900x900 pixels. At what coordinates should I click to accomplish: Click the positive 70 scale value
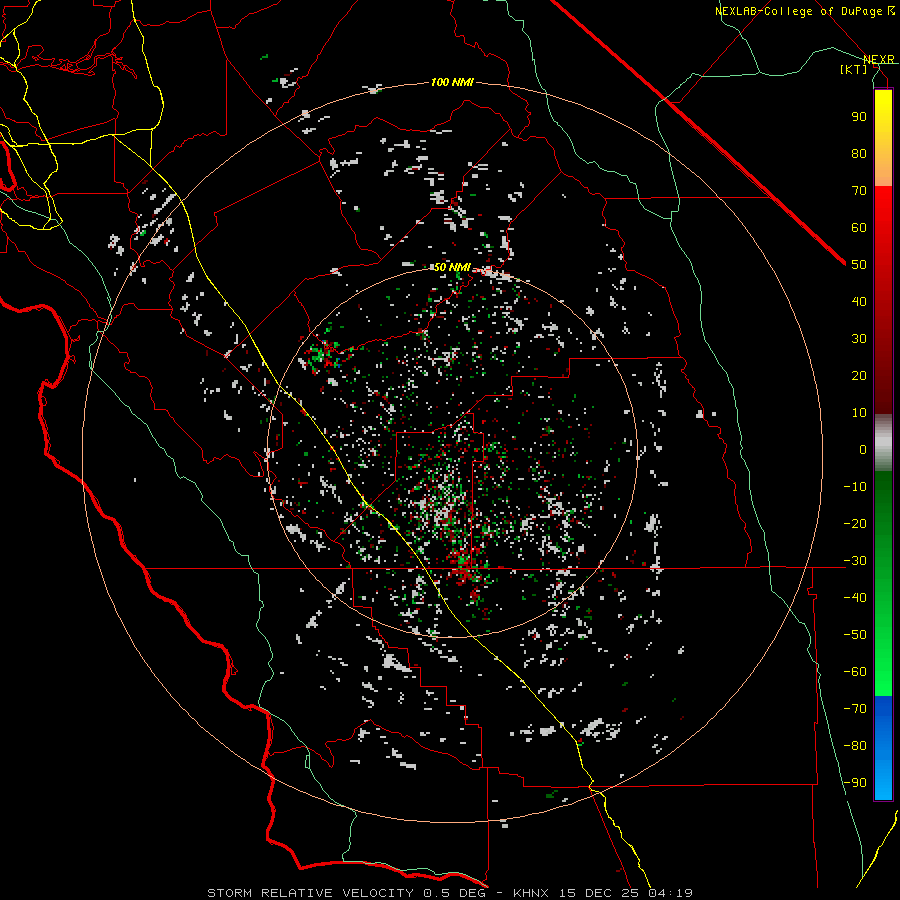pos(859,191)
